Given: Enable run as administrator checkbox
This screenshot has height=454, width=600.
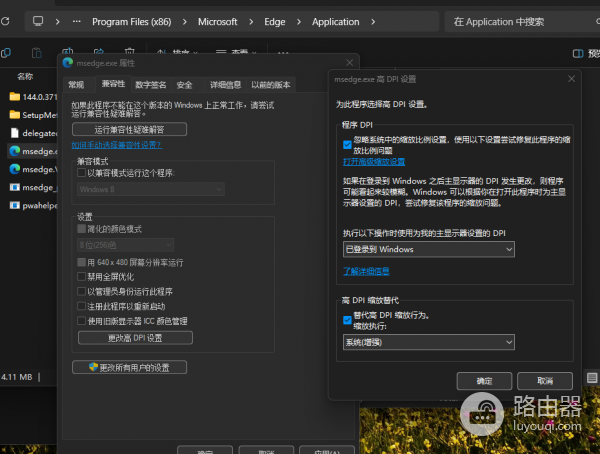Looking at the screenshot, I should (x=81, y=291).
